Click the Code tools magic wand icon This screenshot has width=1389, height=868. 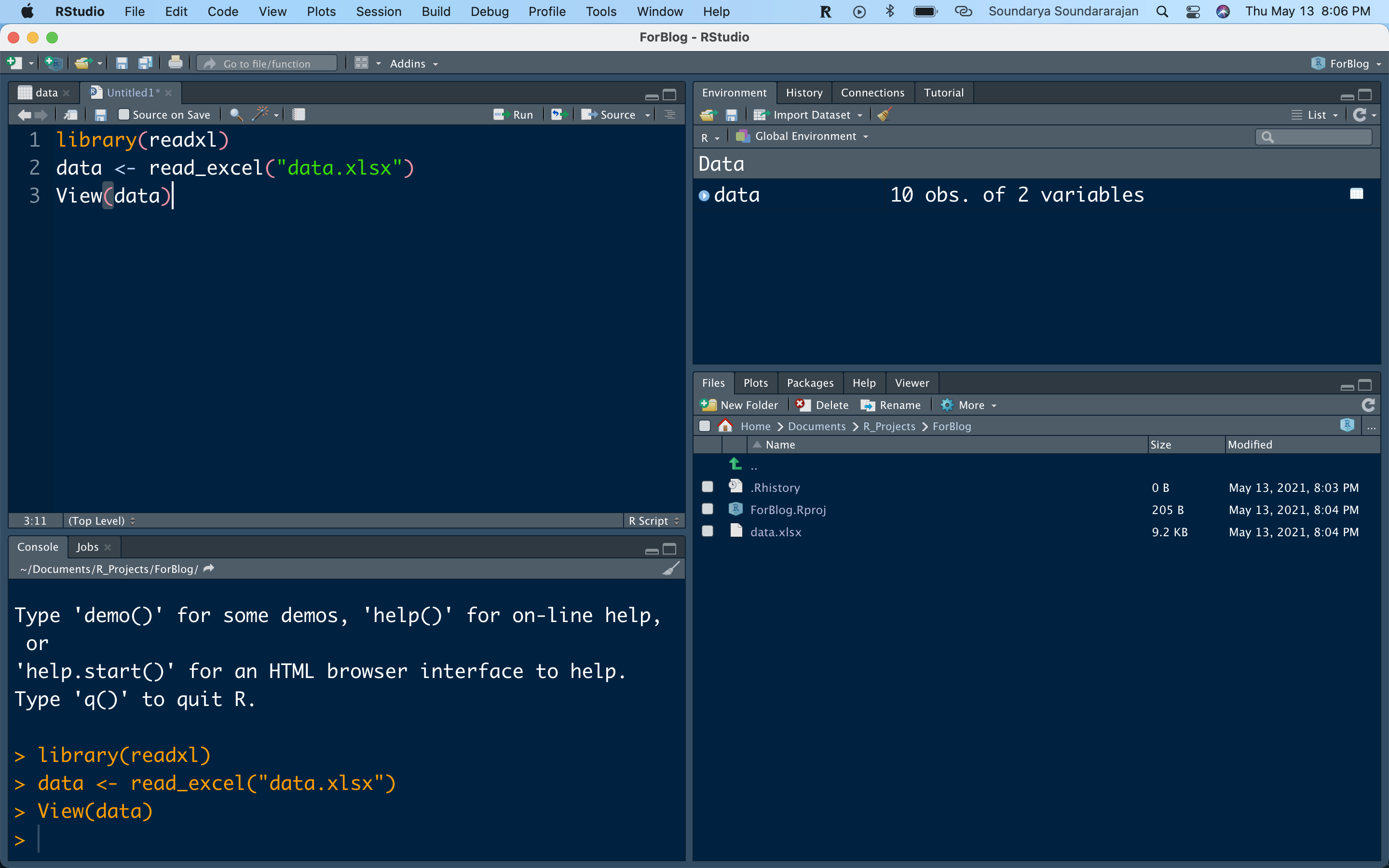(x=260, y=114)
